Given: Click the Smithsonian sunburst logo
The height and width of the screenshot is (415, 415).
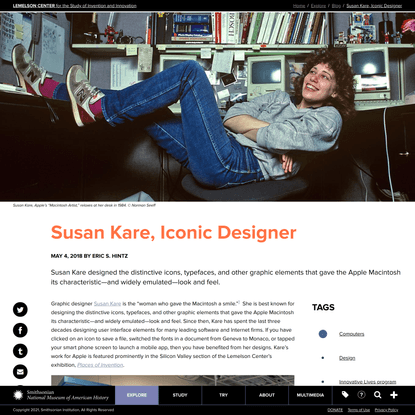Looking at the screenshot, I should (x=18, y=395).
